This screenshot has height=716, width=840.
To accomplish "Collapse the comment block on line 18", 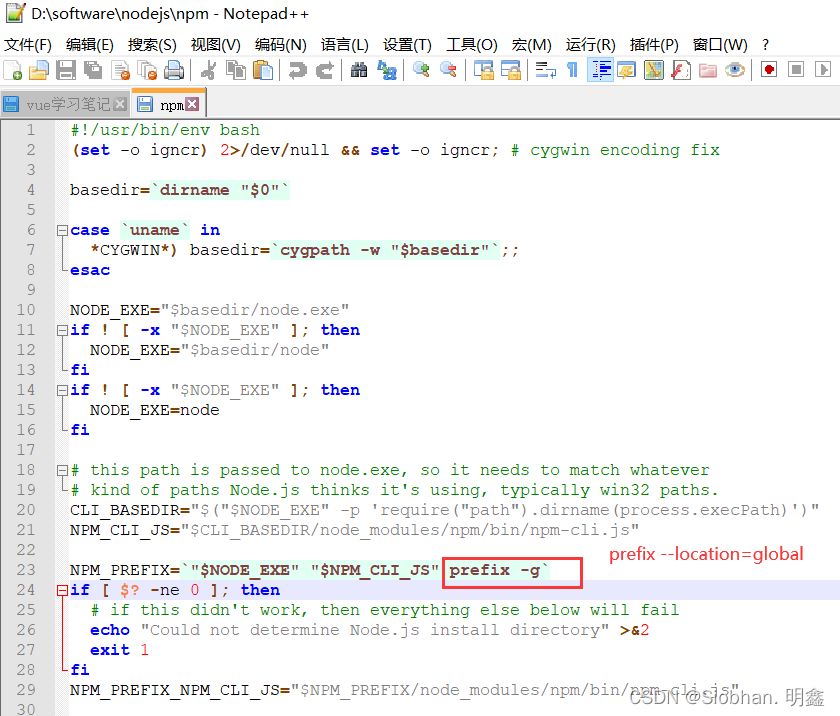I will click(62, 470).
